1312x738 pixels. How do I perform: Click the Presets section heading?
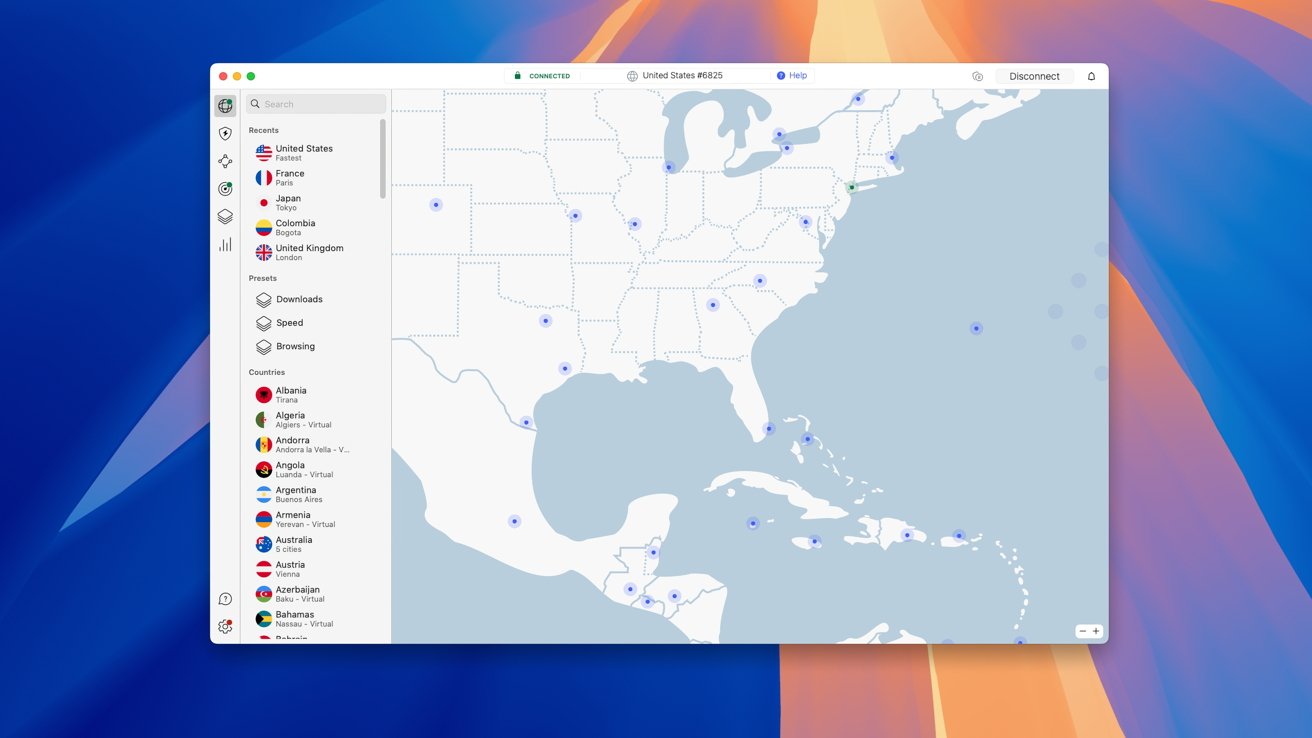tap(263, 279)
